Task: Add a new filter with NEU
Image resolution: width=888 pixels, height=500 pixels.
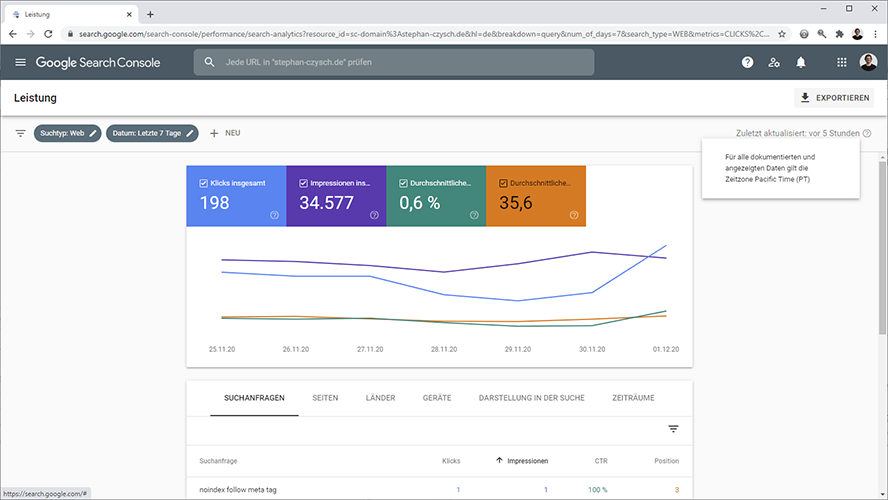Action: click(x=225, y=133)
